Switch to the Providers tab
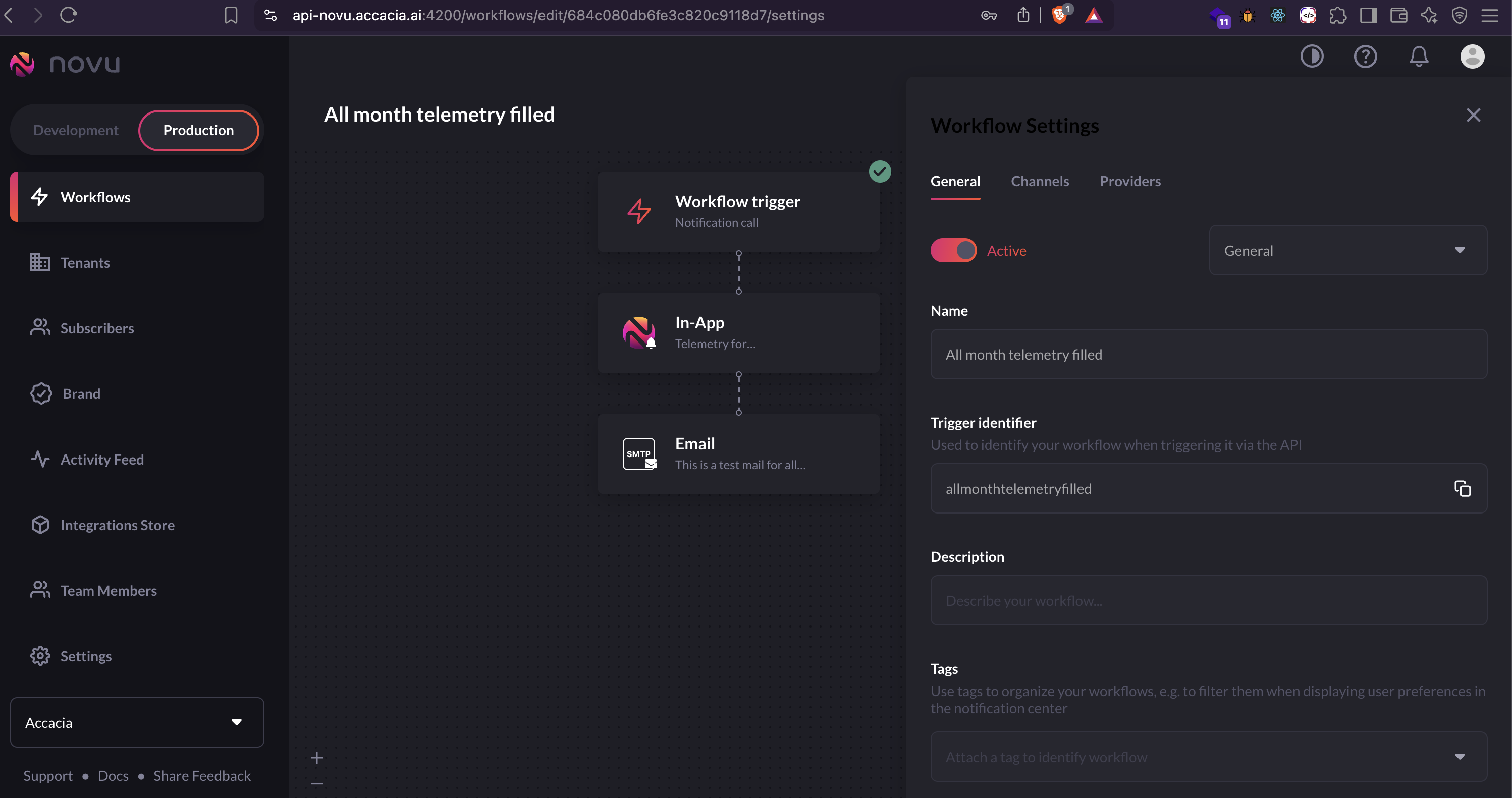1512x798 pixels. (1130, 181)
